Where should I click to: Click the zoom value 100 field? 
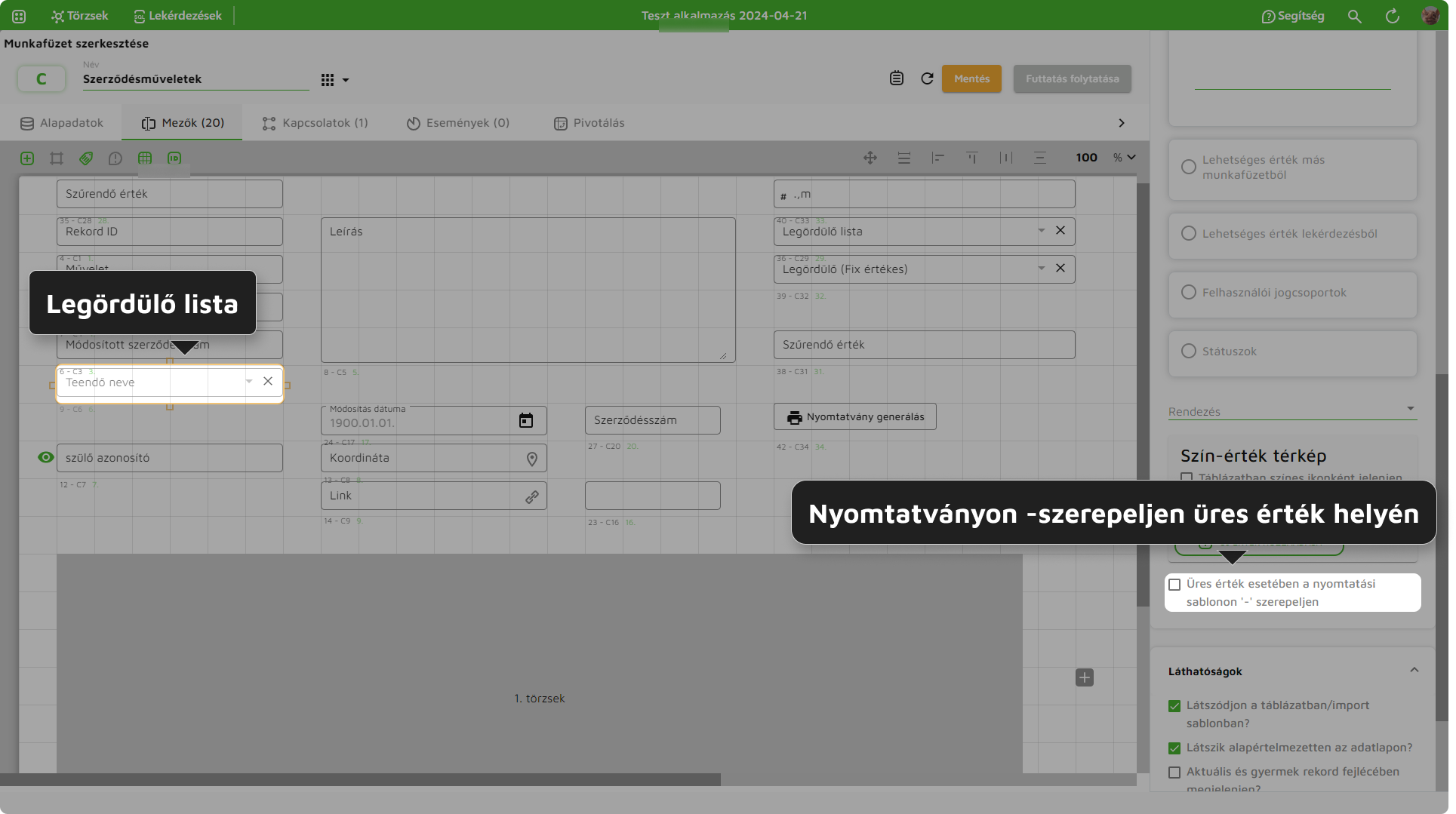pos(1087,158)
